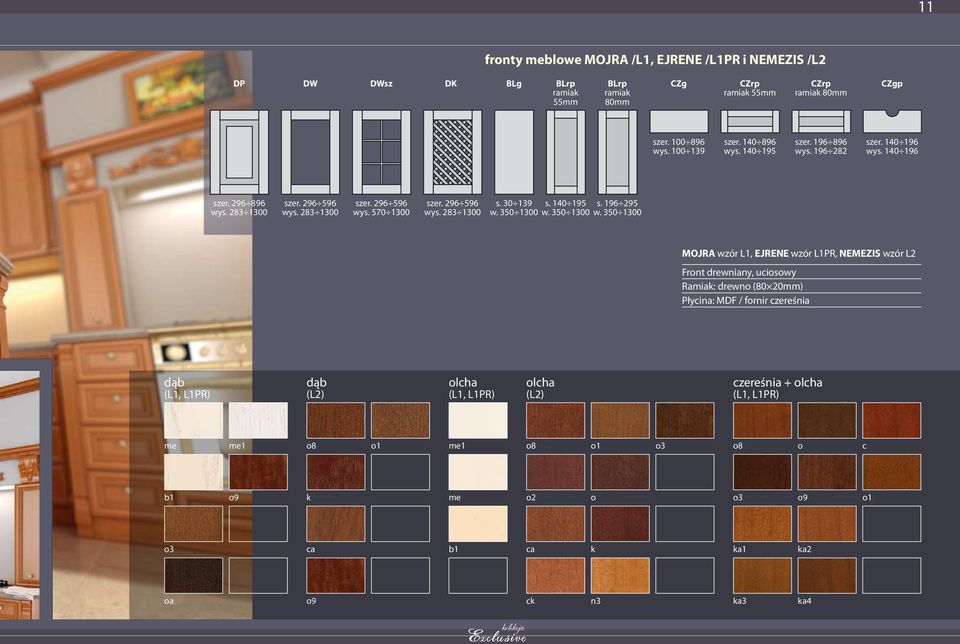
Task: Choose czereśnia + olcha swatch o9
Action: click(827, 472)
